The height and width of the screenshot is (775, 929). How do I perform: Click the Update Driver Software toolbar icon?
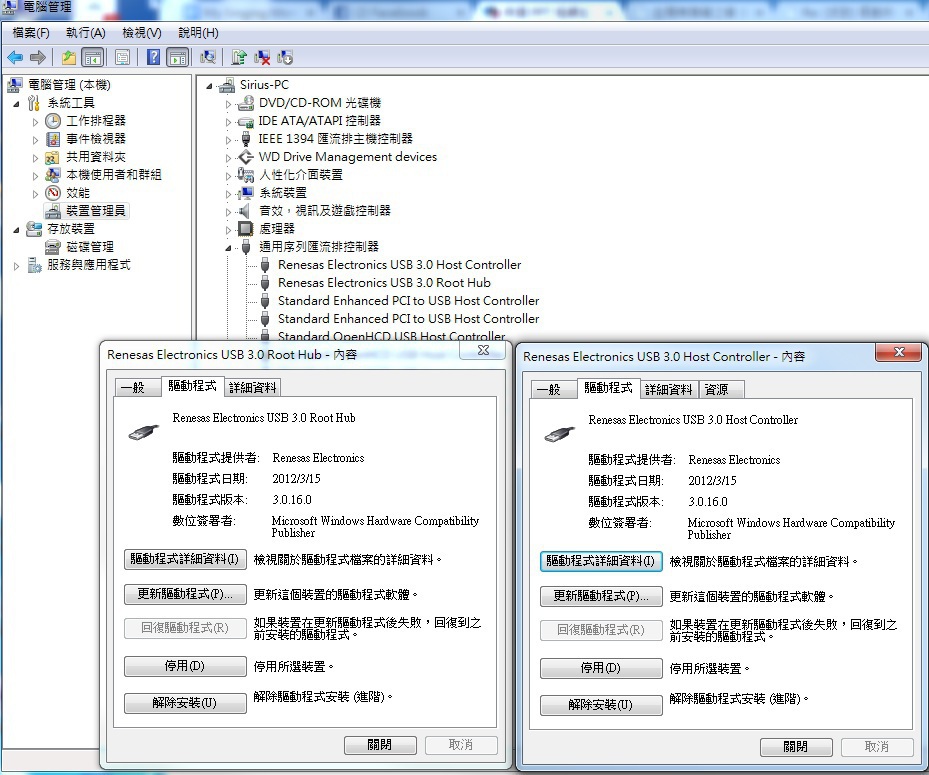(239, 57)
